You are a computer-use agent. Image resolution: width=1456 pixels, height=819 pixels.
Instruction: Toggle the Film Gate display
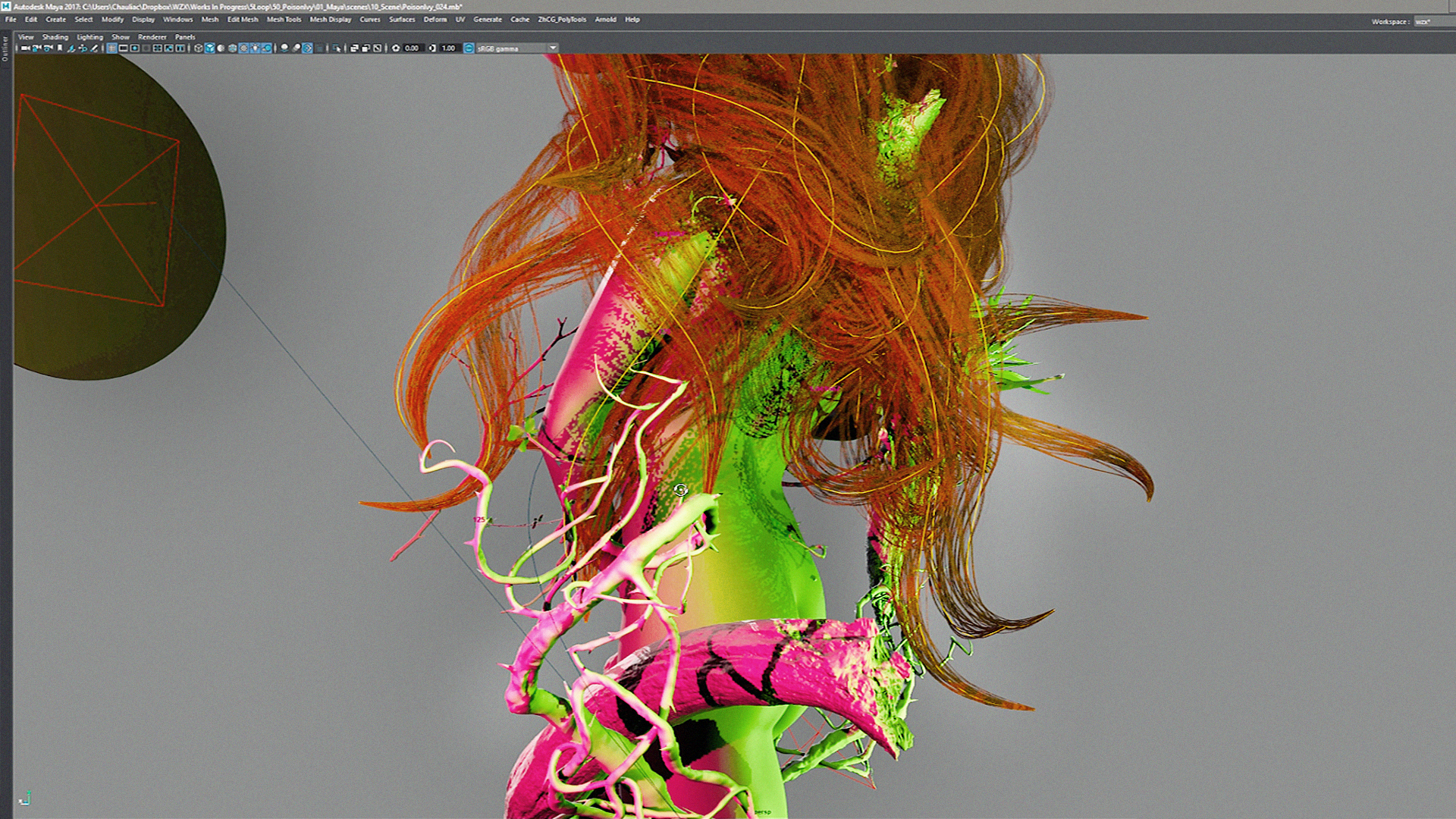[x=123, y=48]
